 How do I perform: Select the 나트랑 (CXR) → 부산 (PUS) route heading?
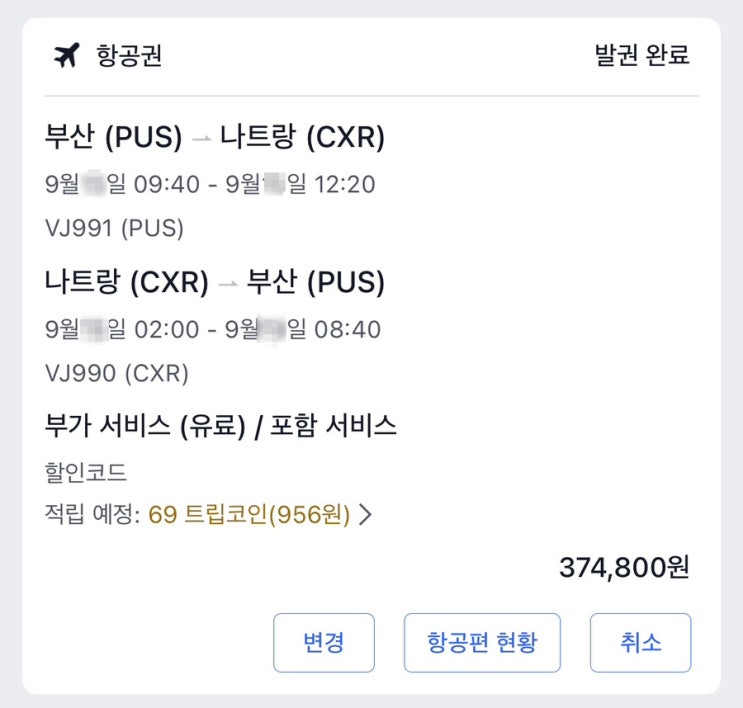pos(215,283)
